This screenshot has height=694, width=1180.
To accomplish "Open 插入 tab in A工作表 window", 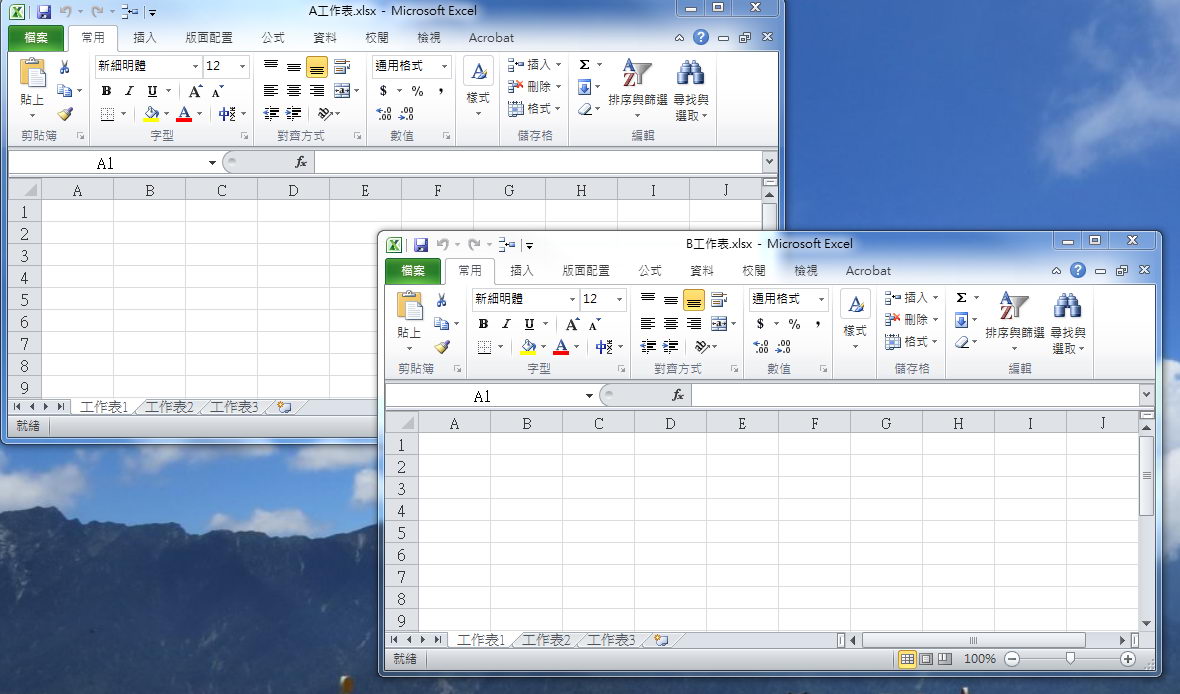I will click(144, 38).
